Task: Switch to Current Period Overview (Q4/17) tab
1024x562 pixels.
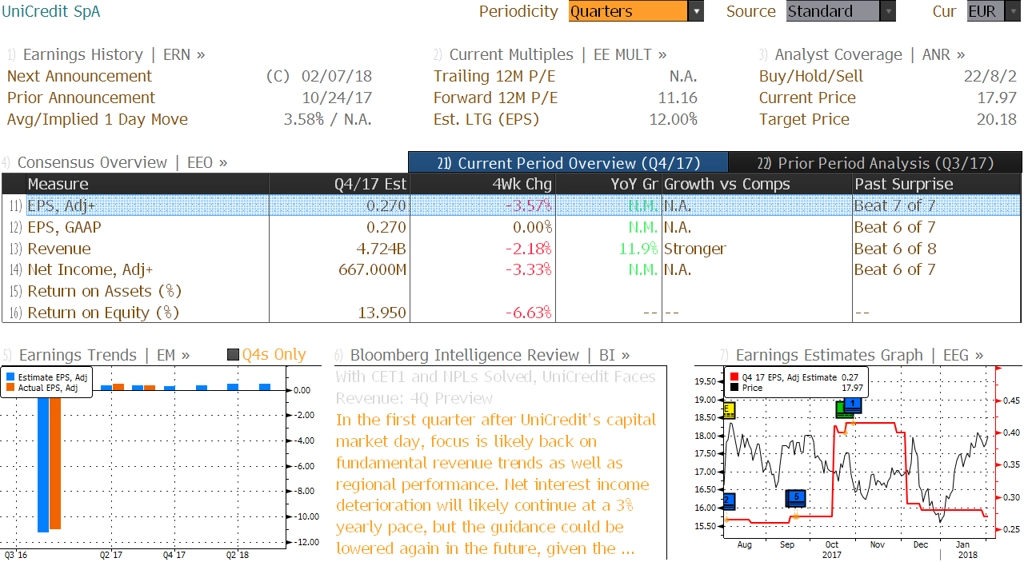Action: tap(568, 163)
